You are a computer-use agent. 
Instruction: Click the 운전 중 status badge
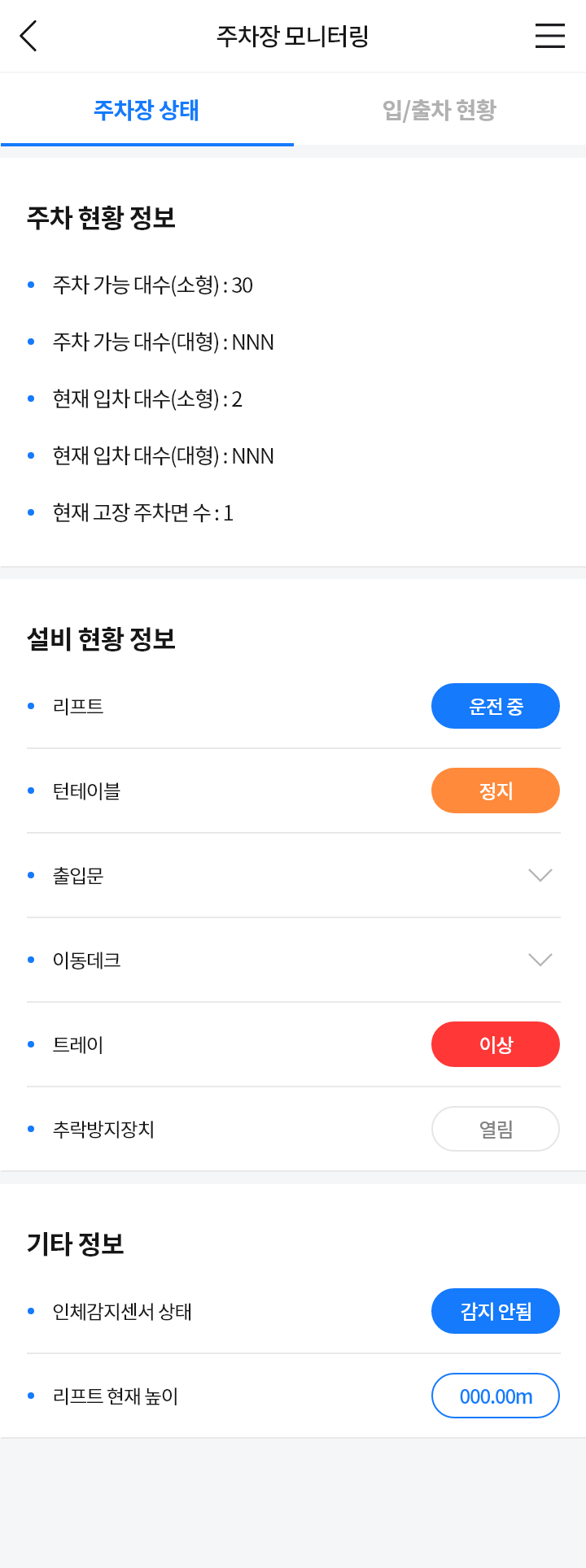click(x=496, y=706)
